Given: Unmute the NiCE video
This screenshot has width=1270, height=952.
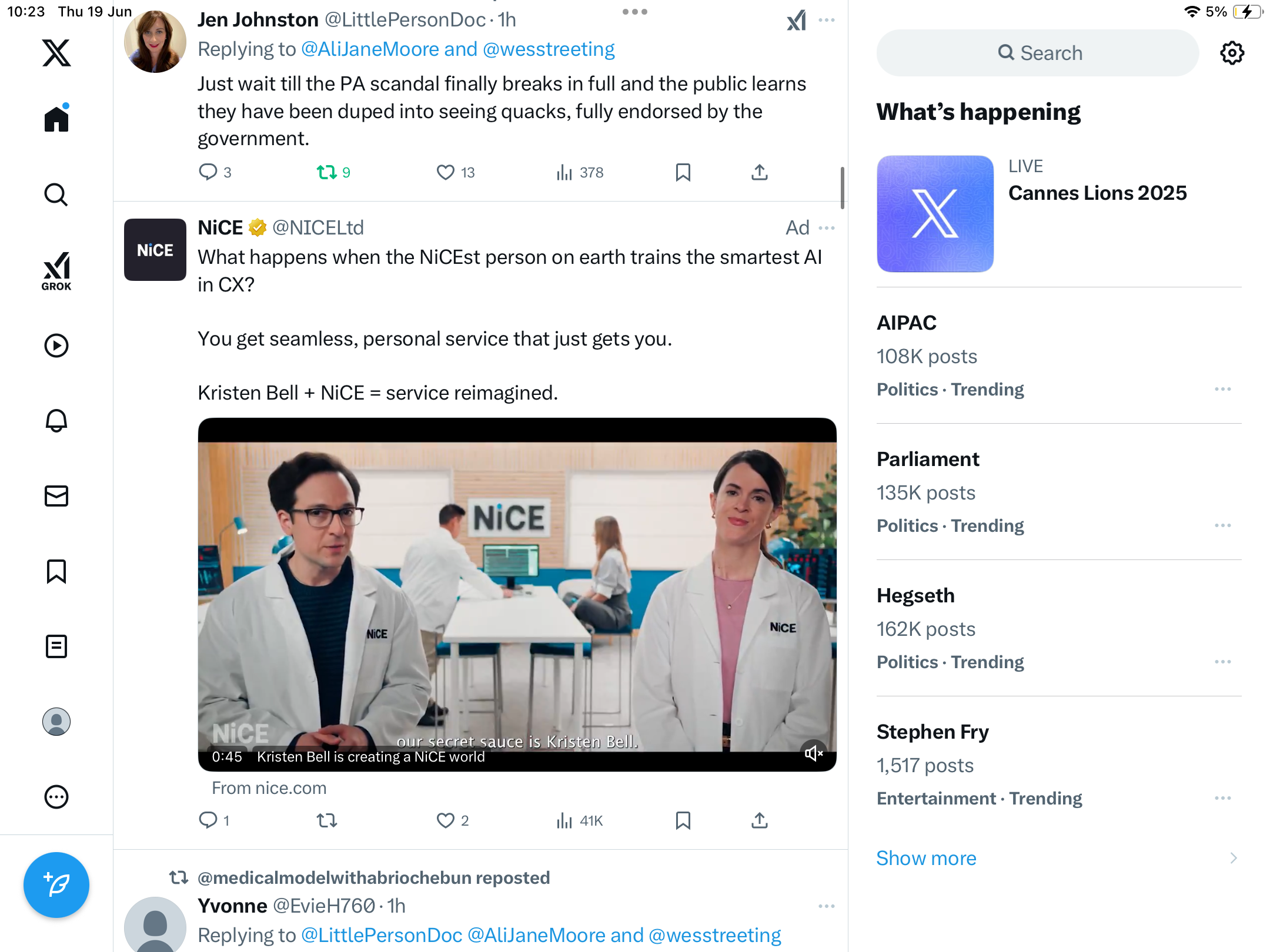Looking at the screenshot, I should (814, 753).
